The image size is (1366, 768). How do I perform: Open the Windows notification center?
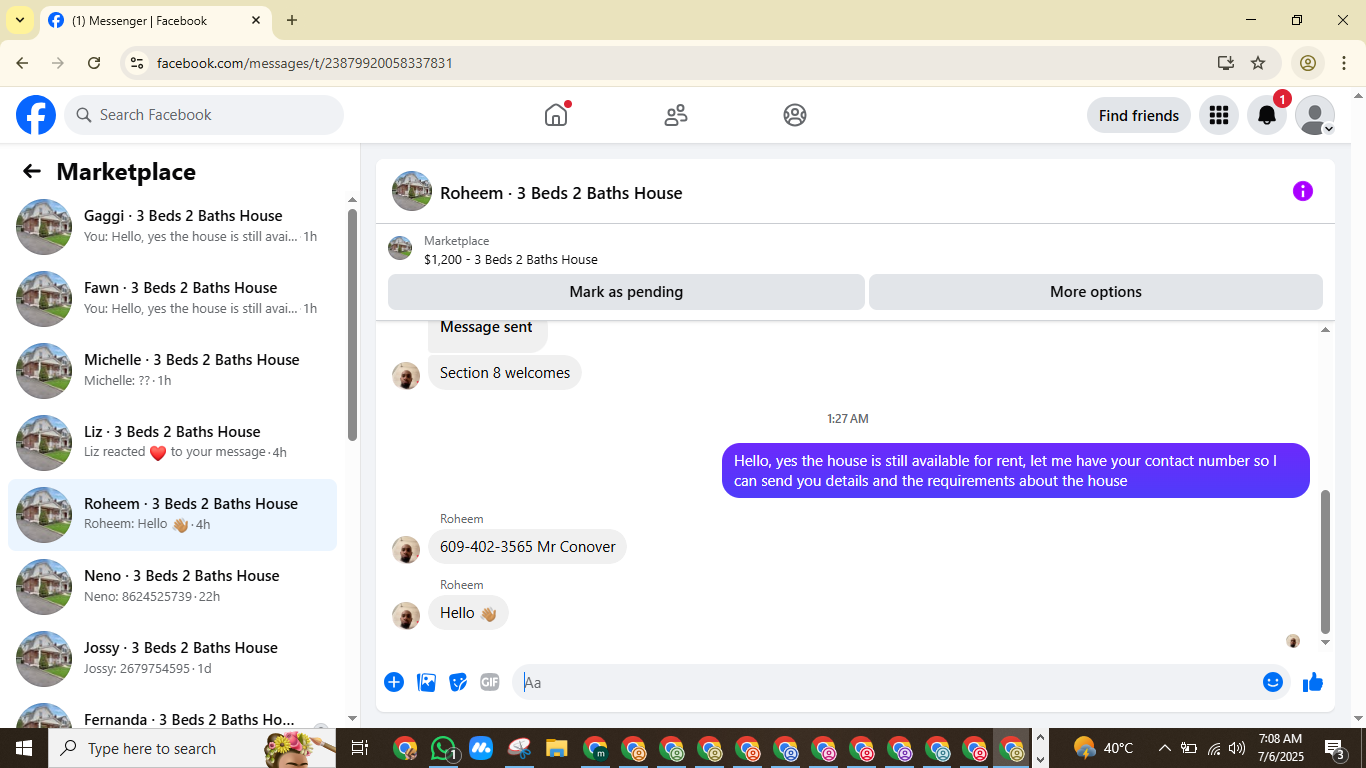pyautogui.click(x=1335, y=748)
